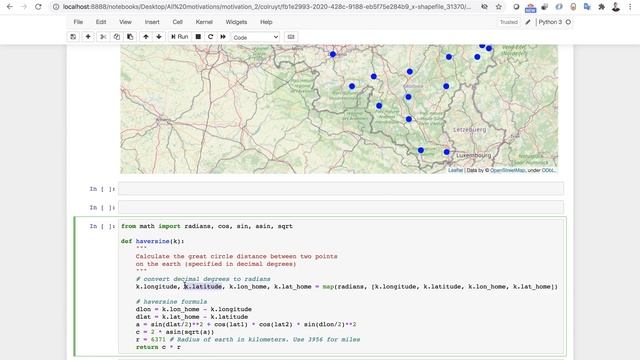Click the translate extension icon

587,7
